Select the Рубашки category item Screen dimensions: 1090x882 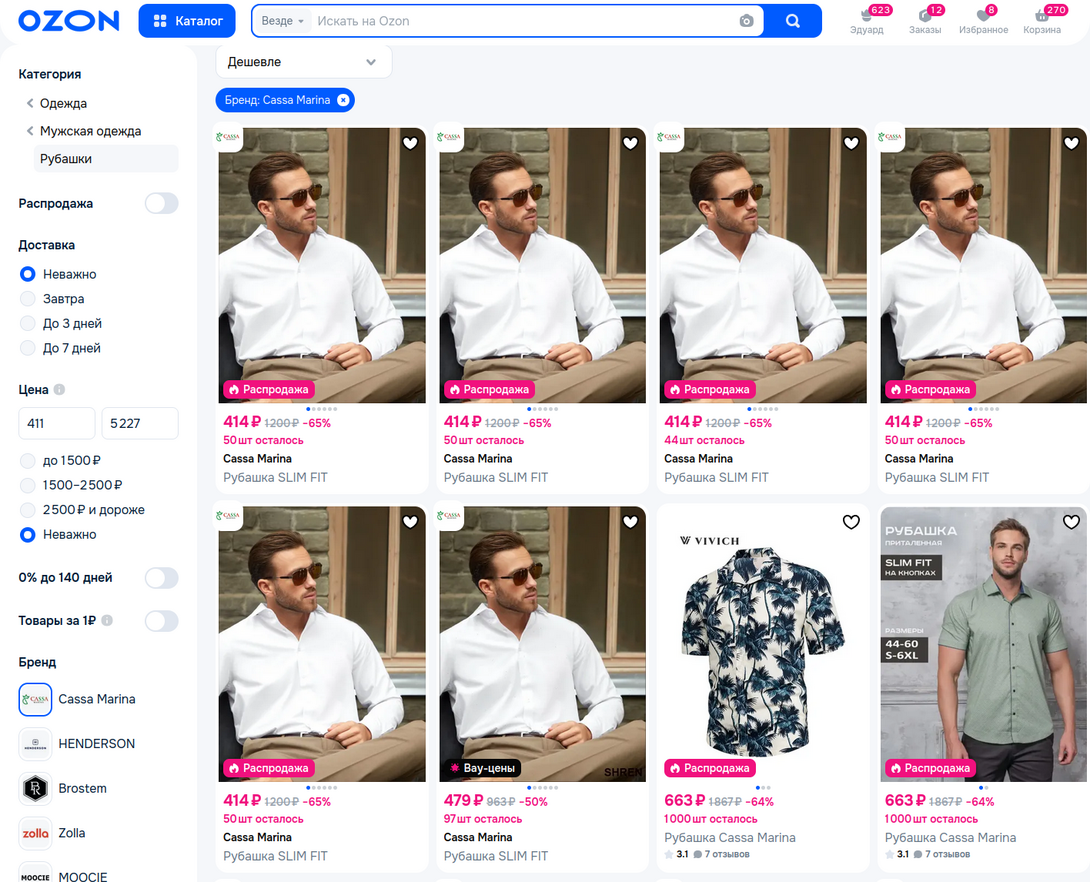(x=106, y=158)
